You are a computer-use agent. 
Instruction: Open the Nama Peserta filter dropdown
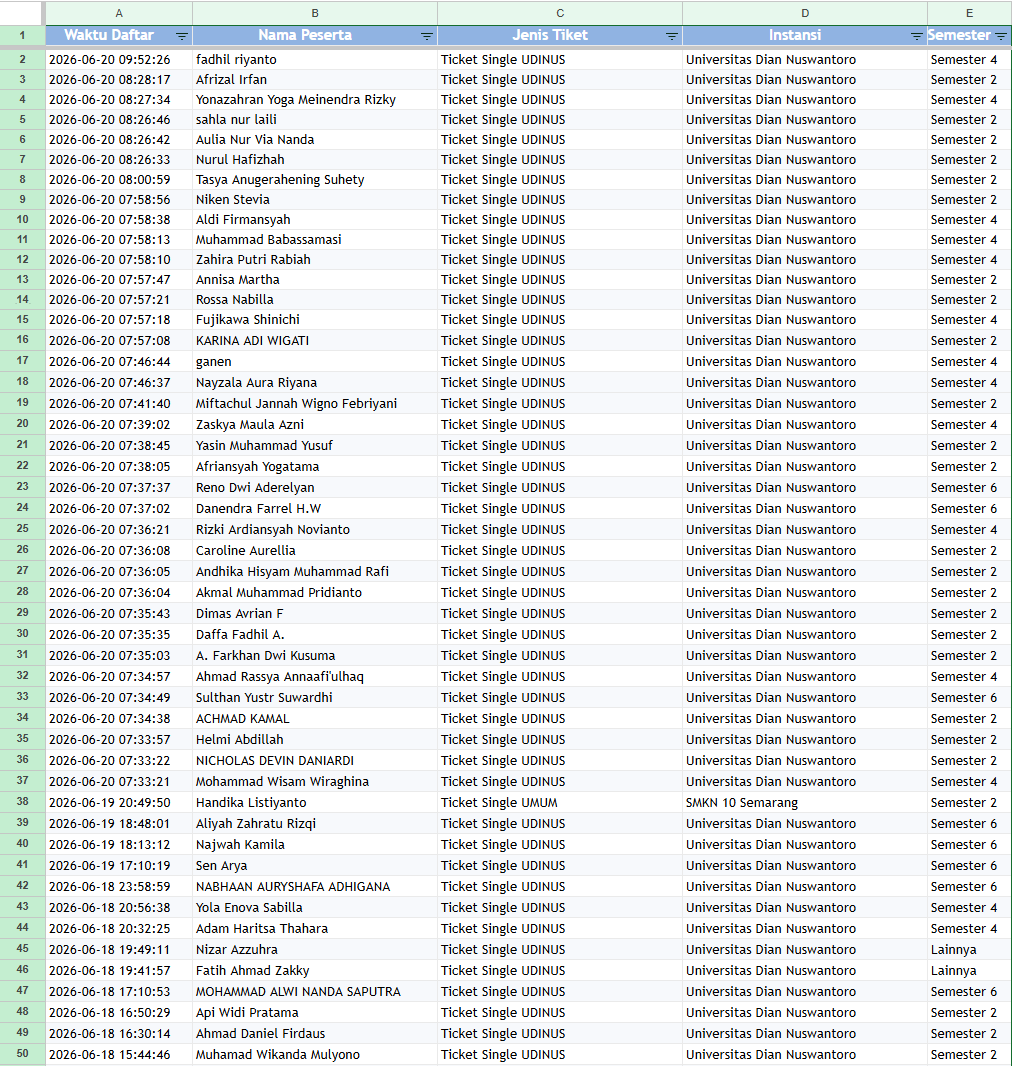coord(426,36)
